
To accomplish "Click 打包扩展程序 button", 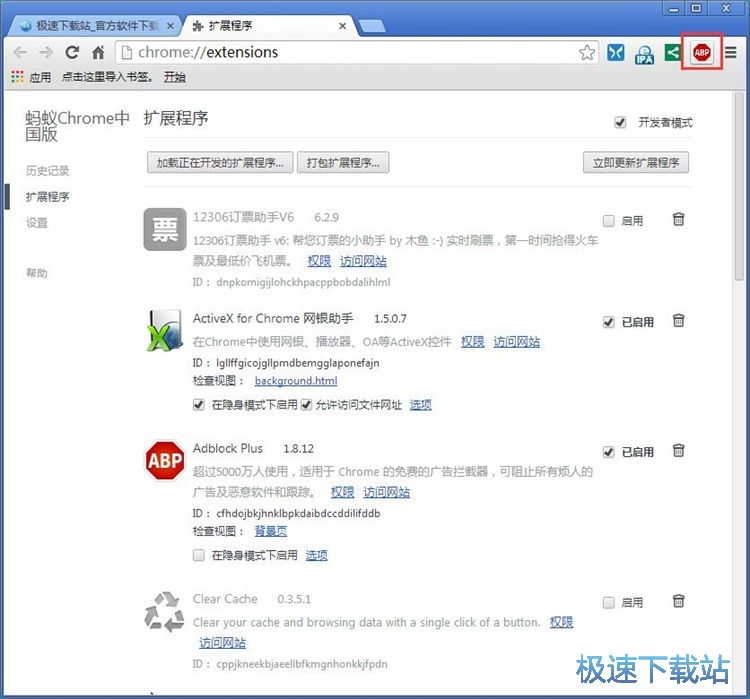I will tap(343, 163).
